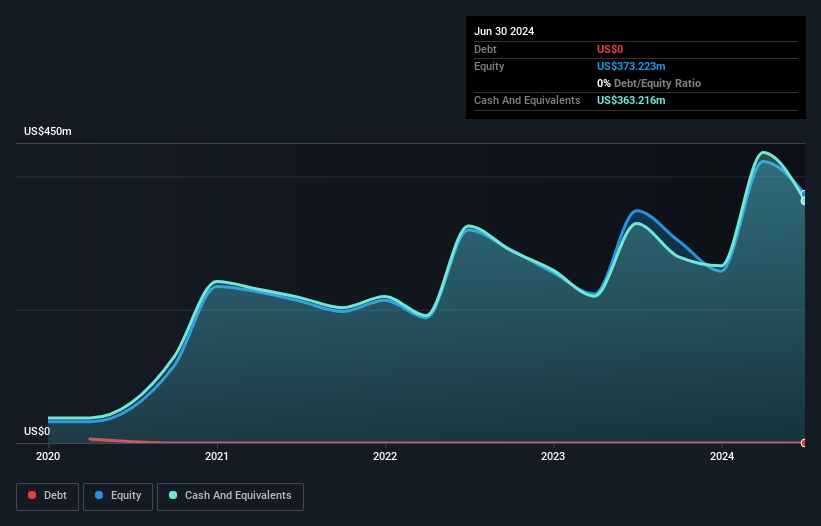
Task: Click the Equity value US$373.223m
Action: click(x=631, y=66)
